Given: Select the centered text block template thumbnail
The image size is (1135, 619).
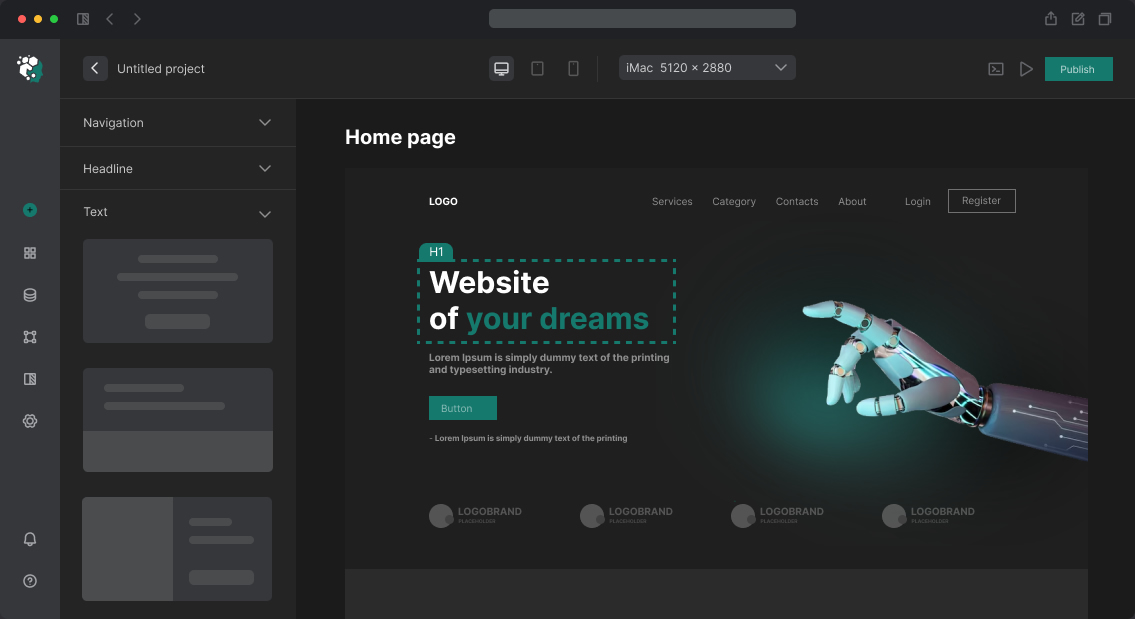Looking at the screenshot, I should pyautogui.click(x=177, y=291).
